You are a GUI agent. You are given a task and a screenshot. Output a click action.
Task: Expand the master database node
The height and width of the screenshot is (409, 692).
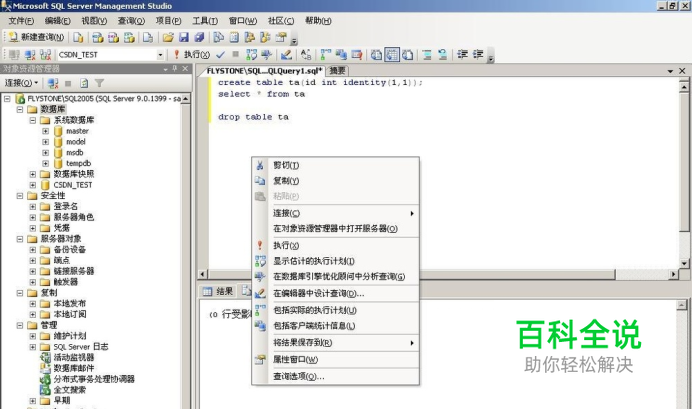click(x=45, y=131)
